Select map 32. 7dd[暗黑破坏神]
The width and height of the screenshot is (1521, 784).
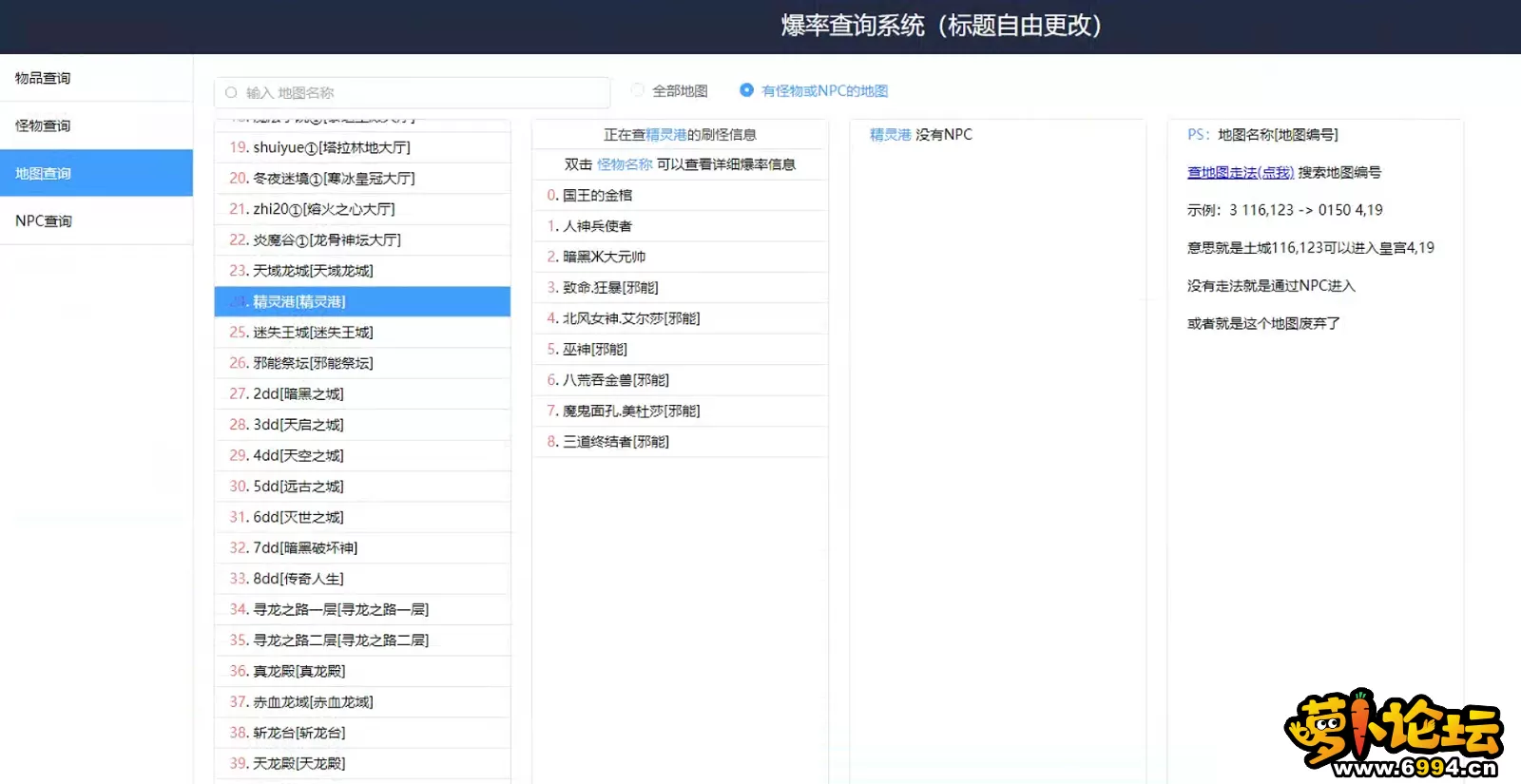click(362, 547)
